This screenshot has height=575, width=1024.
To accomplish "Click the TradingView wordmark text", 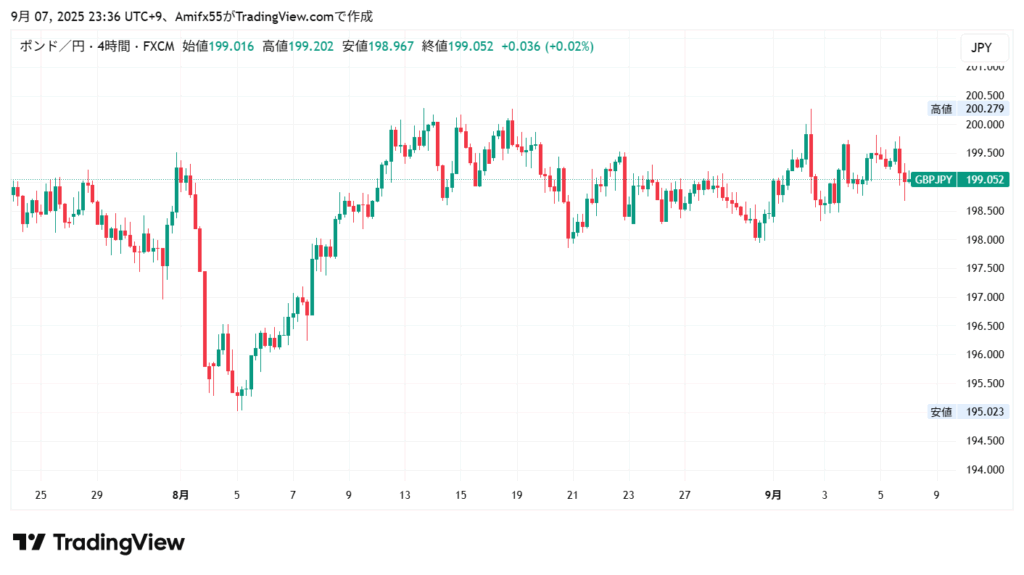I will click(118, 543).
